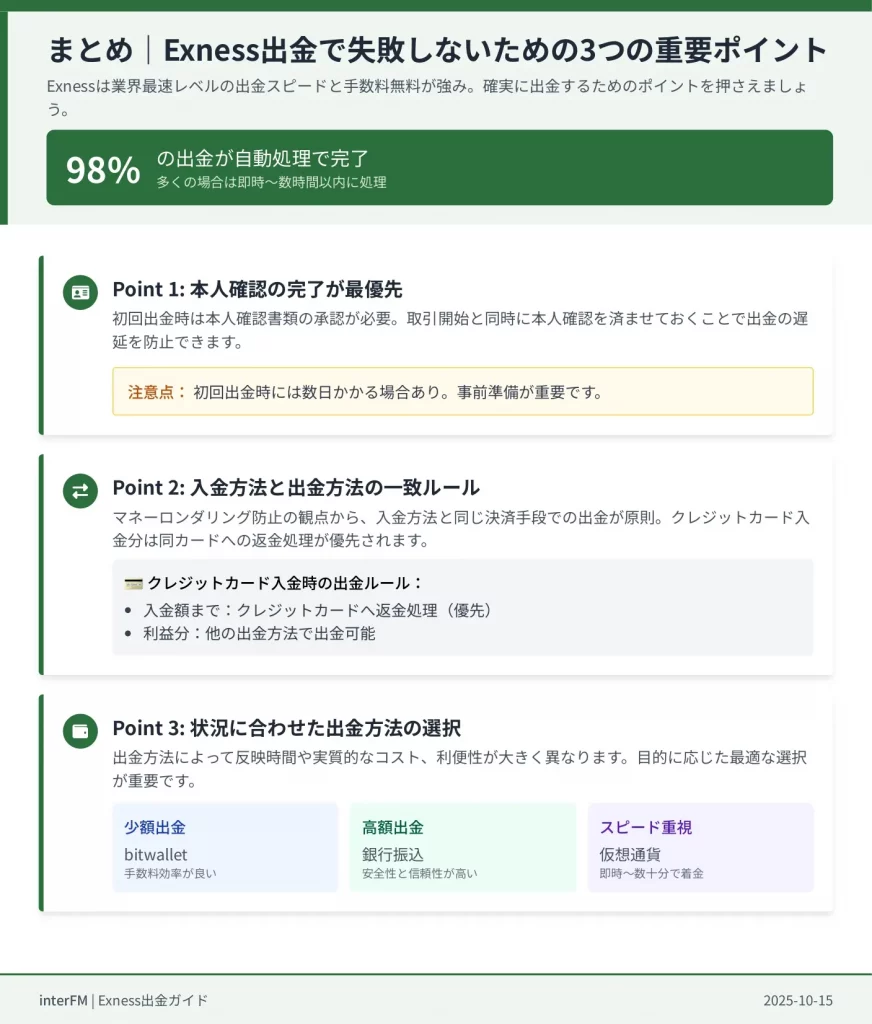Screen dimensions: 872x1024
Task: Click the クレジットカード入金時の出金ルール label
Action: 285,583
